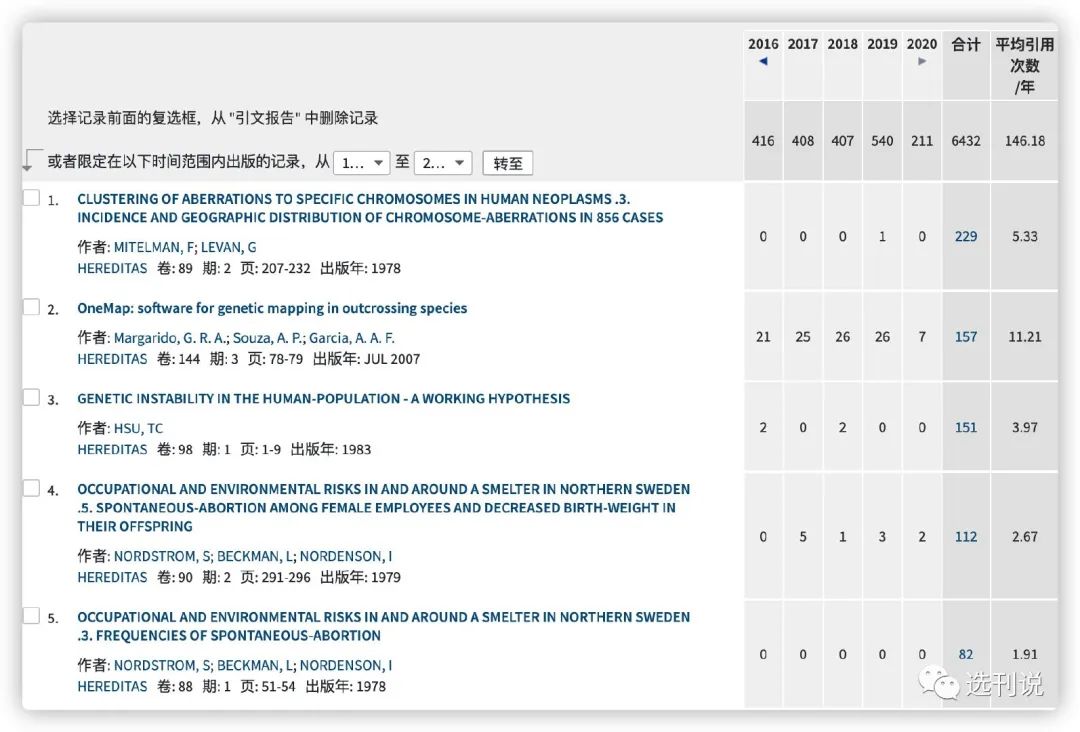Click the overall total value 6432
Screen dimensions: 1080x732
(966, 140)
